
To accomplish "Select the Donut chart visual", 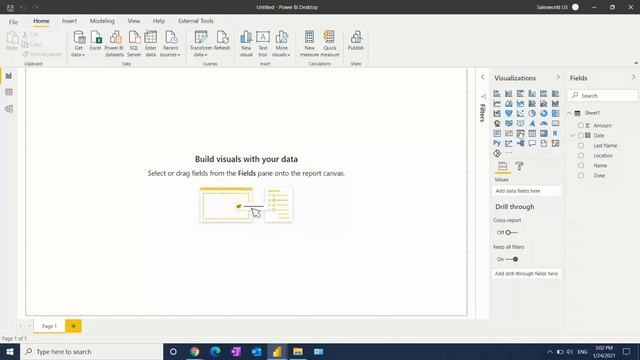I will [x=544, y=113].
